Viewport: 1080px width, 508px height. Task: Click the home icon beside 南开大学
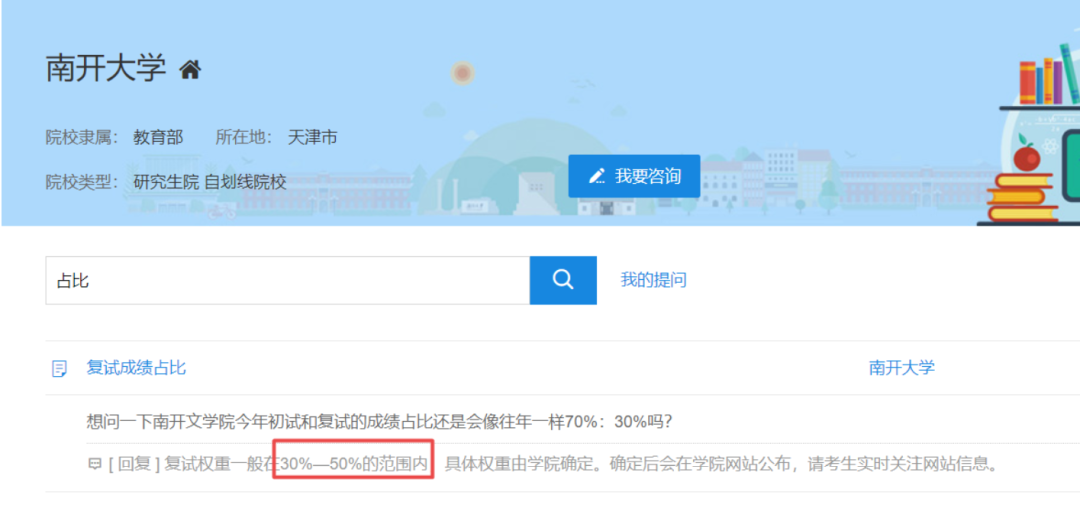190,69
